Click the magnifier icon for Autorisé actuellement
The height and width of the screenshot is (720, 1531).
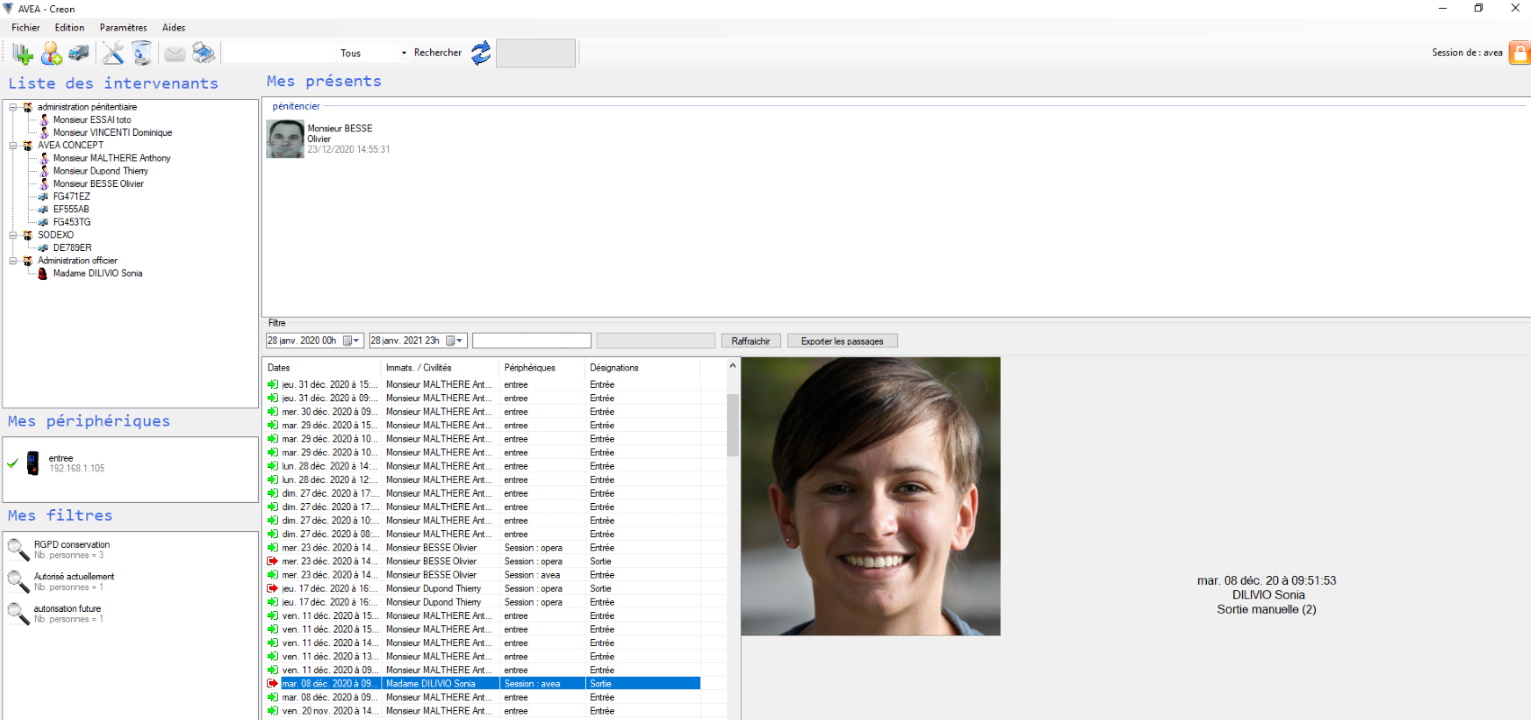(18, 581)
